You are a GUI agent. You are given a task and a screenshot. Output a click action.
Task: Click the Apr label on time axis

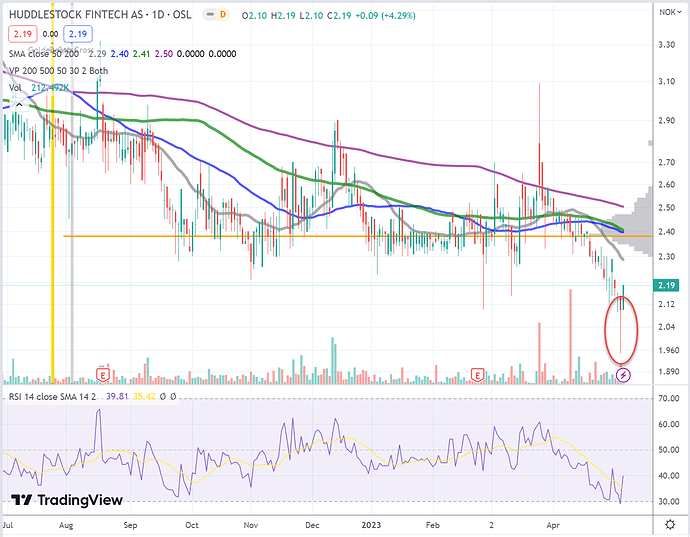pos(553,525)
